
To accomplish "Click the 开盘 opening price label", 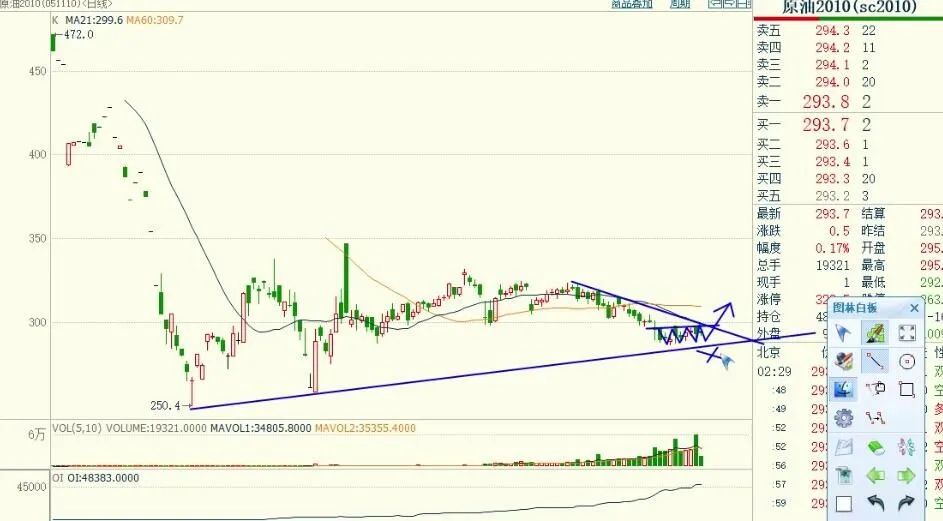I will coord(873,248).
